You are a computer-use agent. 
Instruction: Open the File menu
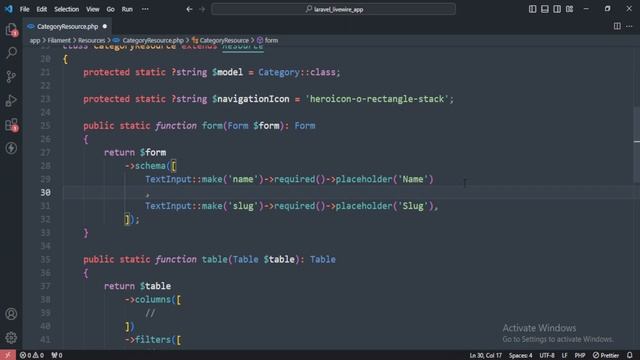[x=24, y=9]
